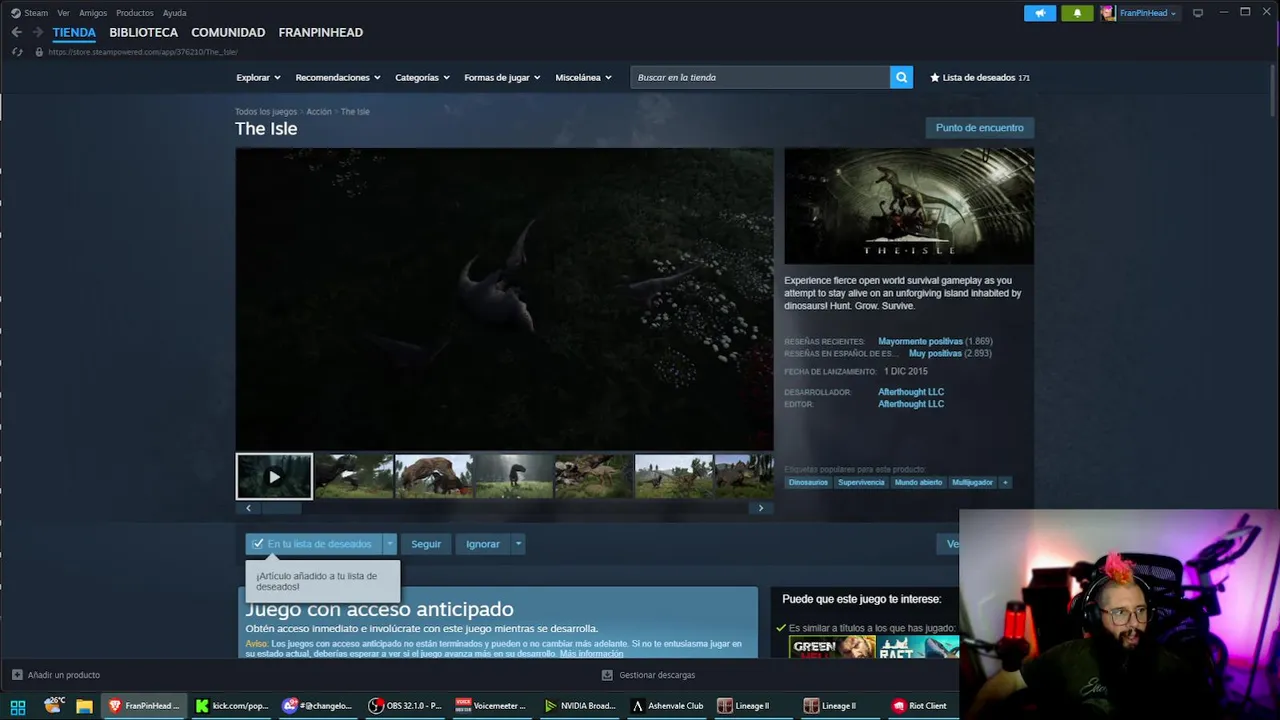The height and width of the screenshot is (720, 1280).
Task: Open the Amigos menu
Action: [93, 13]
